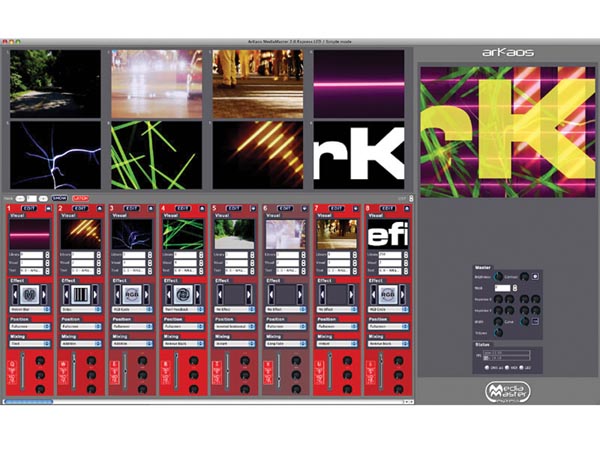Click the MediaMaster logo
The height and width of the screenshot is (450, 600).
click(508, 392)
